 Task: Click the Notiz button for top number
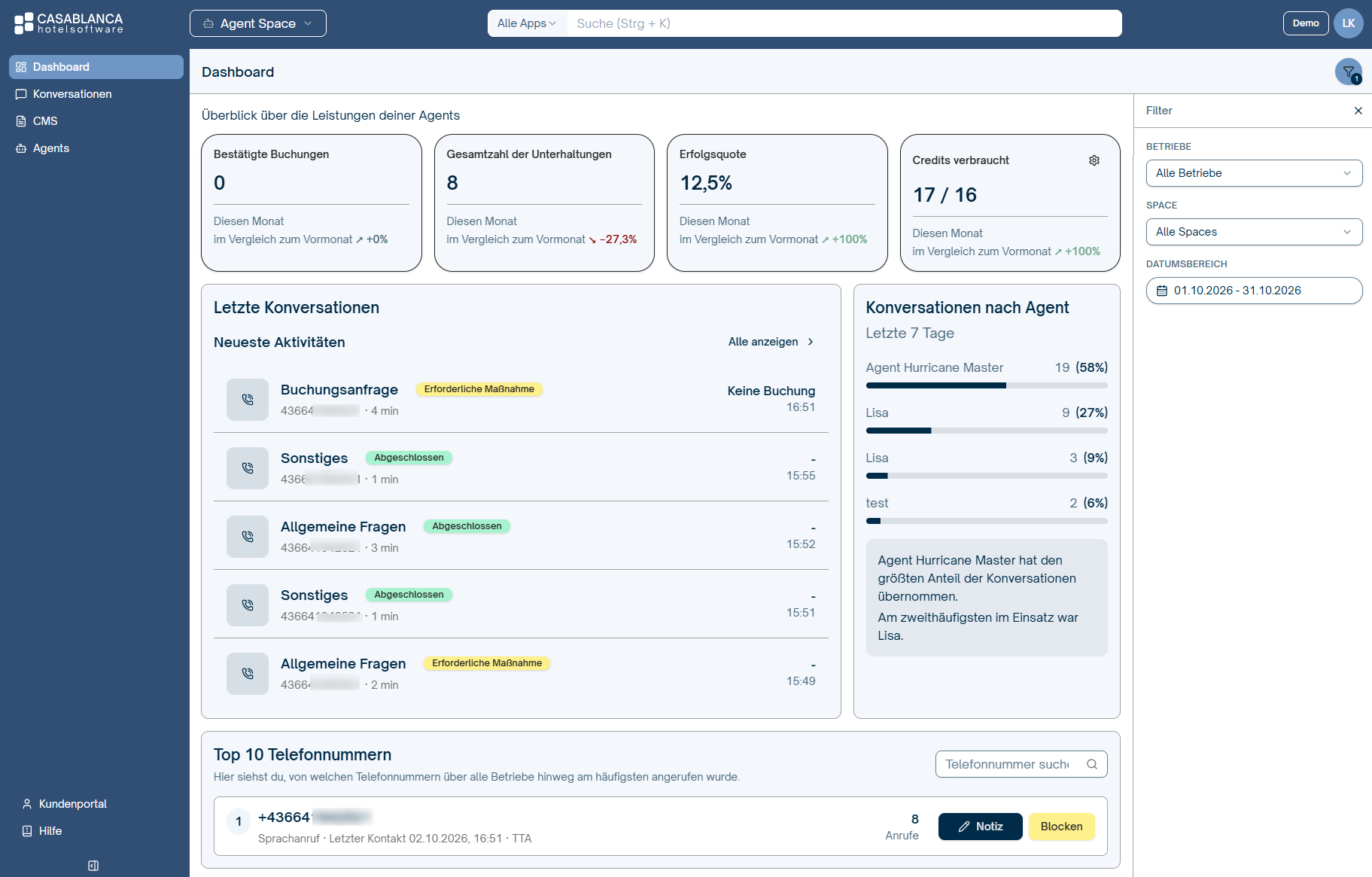point(981,827)
